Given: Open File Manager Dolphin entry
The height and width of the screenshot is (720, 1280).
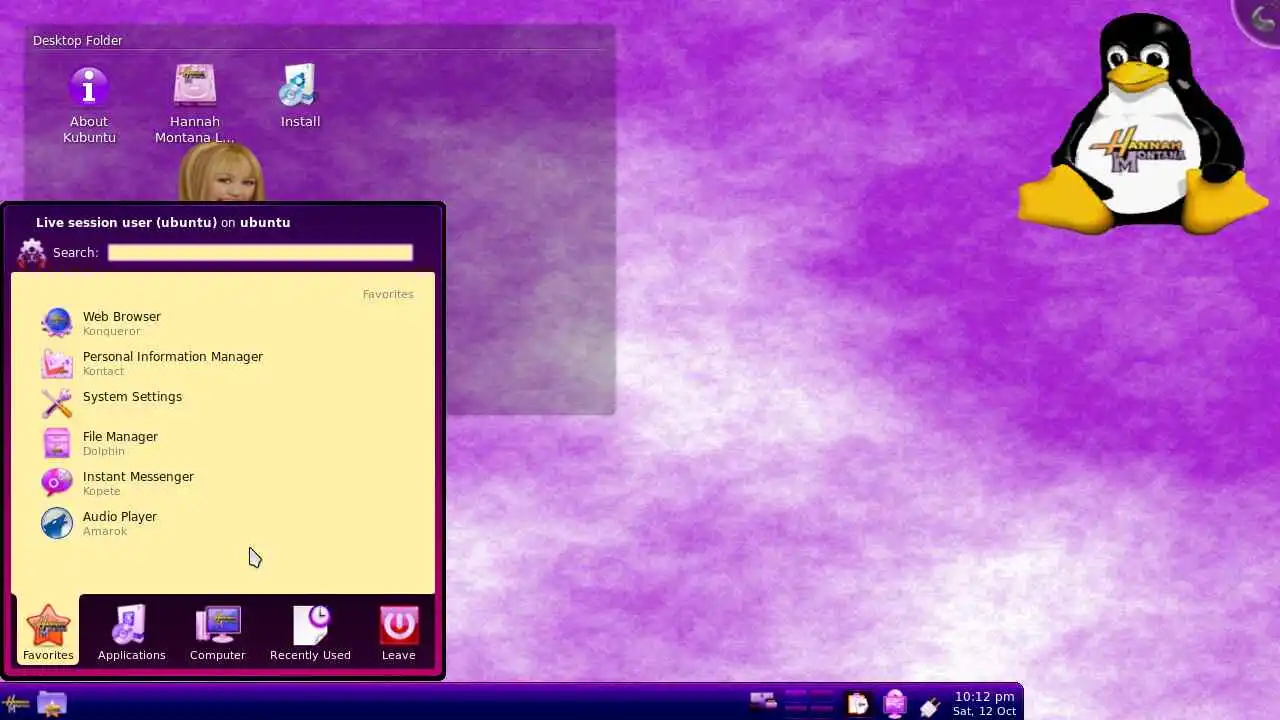Looking at the screenshot, I should 223,443.
